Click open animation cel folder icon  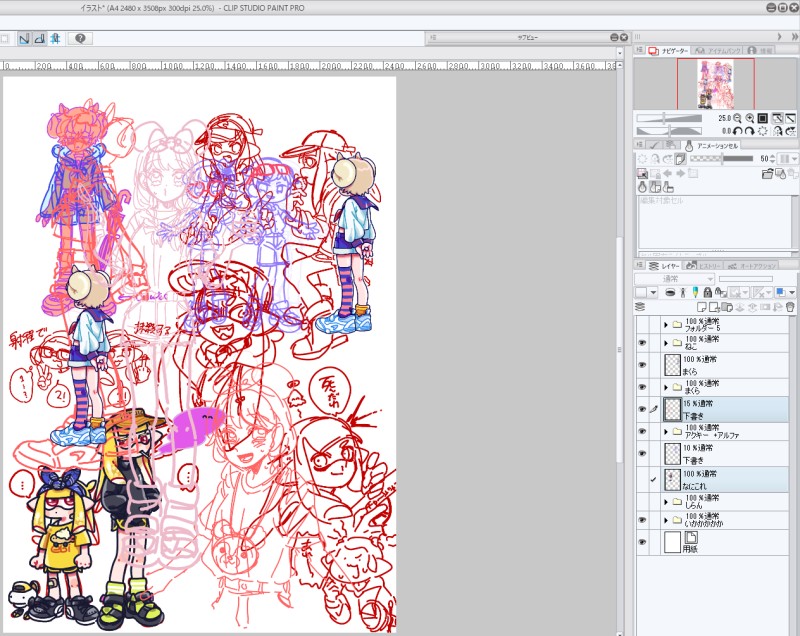coord(767,174)
